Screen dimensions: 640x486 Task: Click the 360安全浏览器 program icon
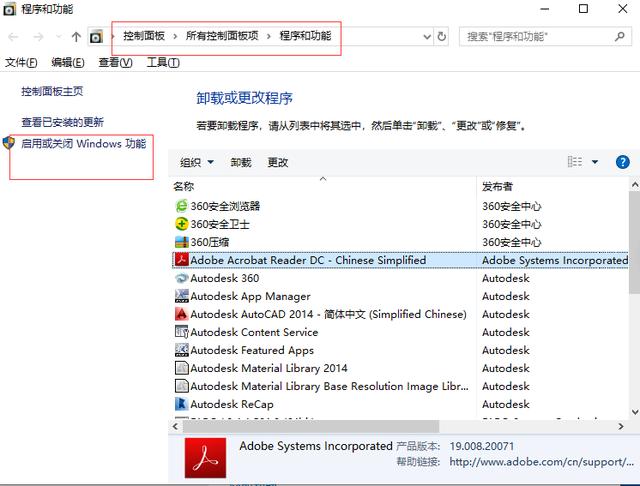click(x=181, y=206)
